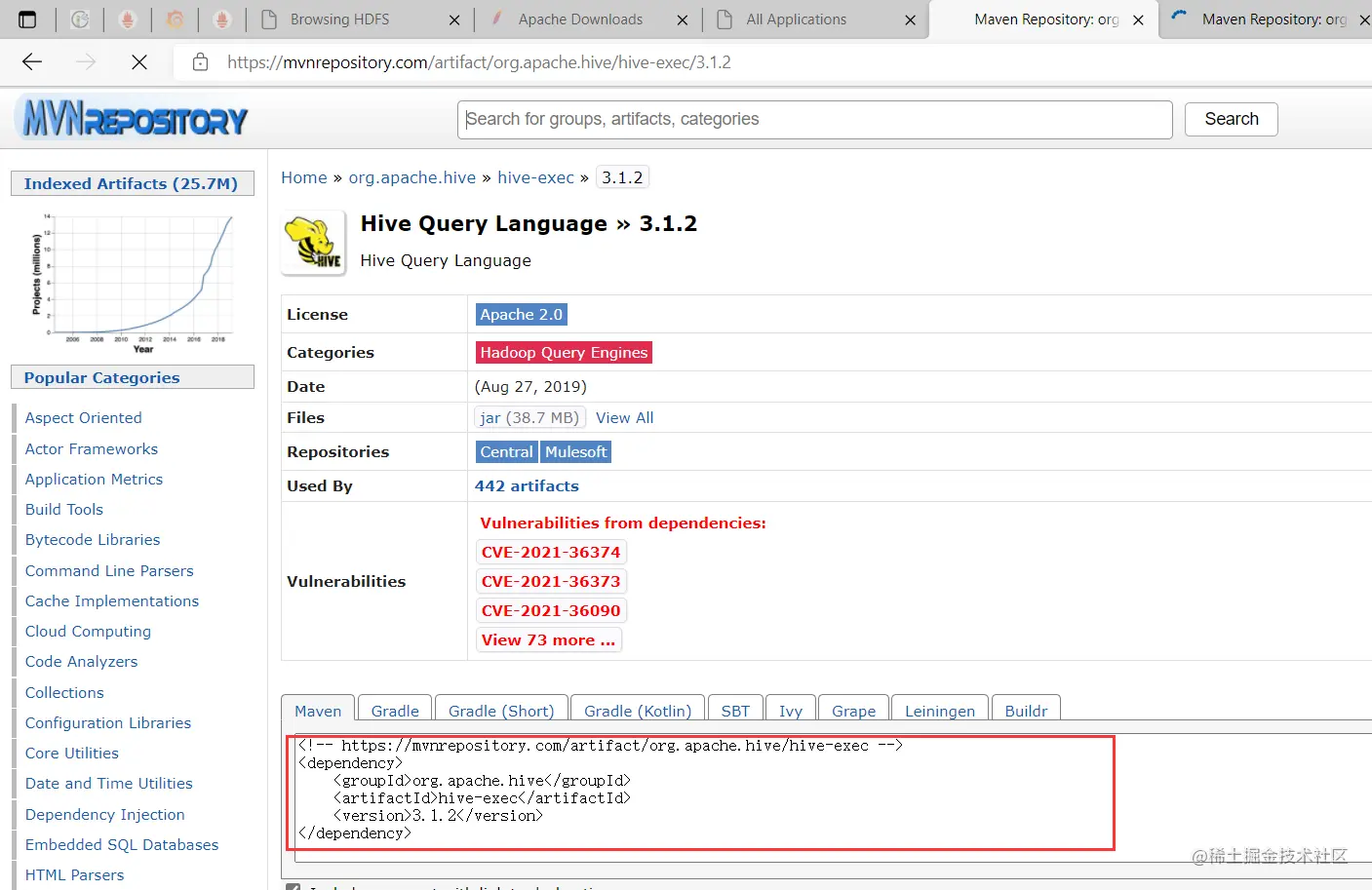
Task: Switch to the Gradle tab
Action: [x=395, y=711]
